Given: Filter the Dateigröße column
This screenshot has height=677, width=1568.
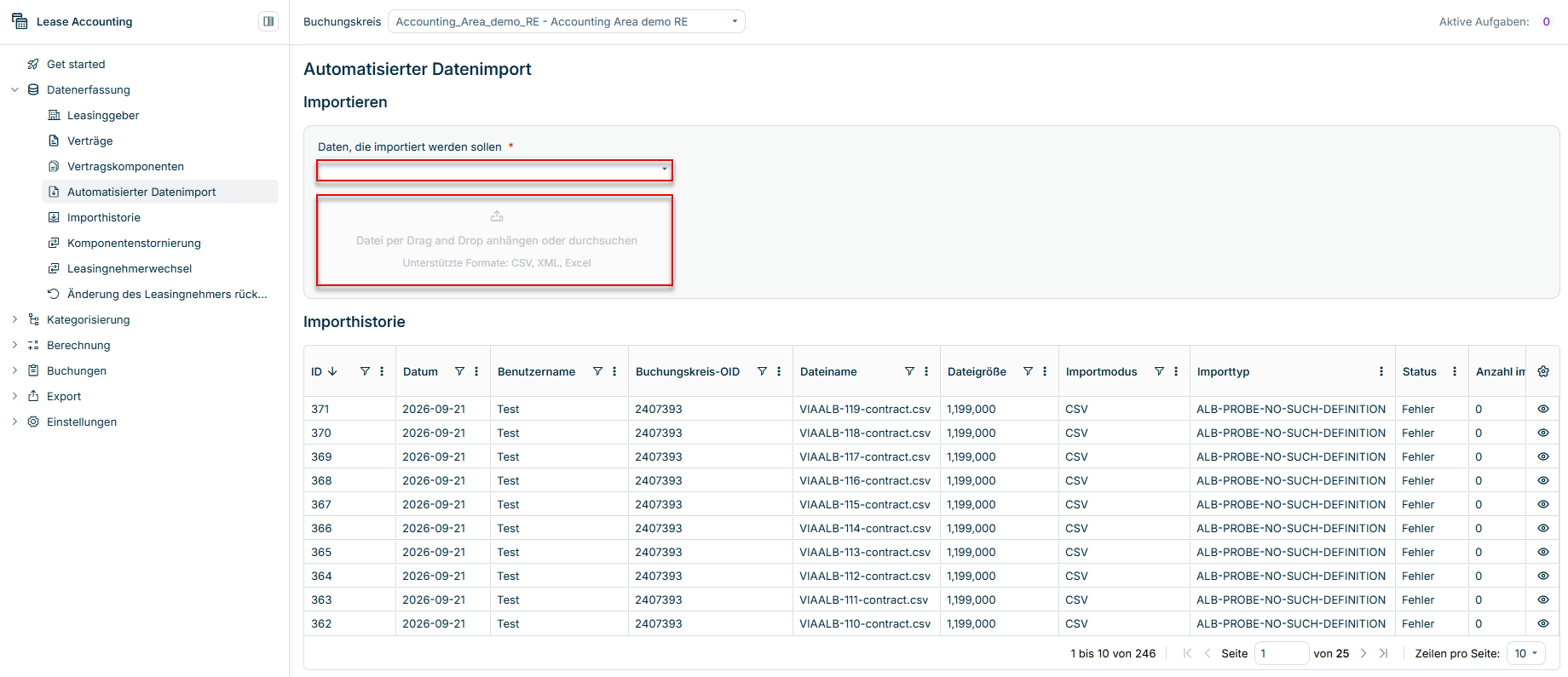Looking at the screenshot, I should point(1028,371).
